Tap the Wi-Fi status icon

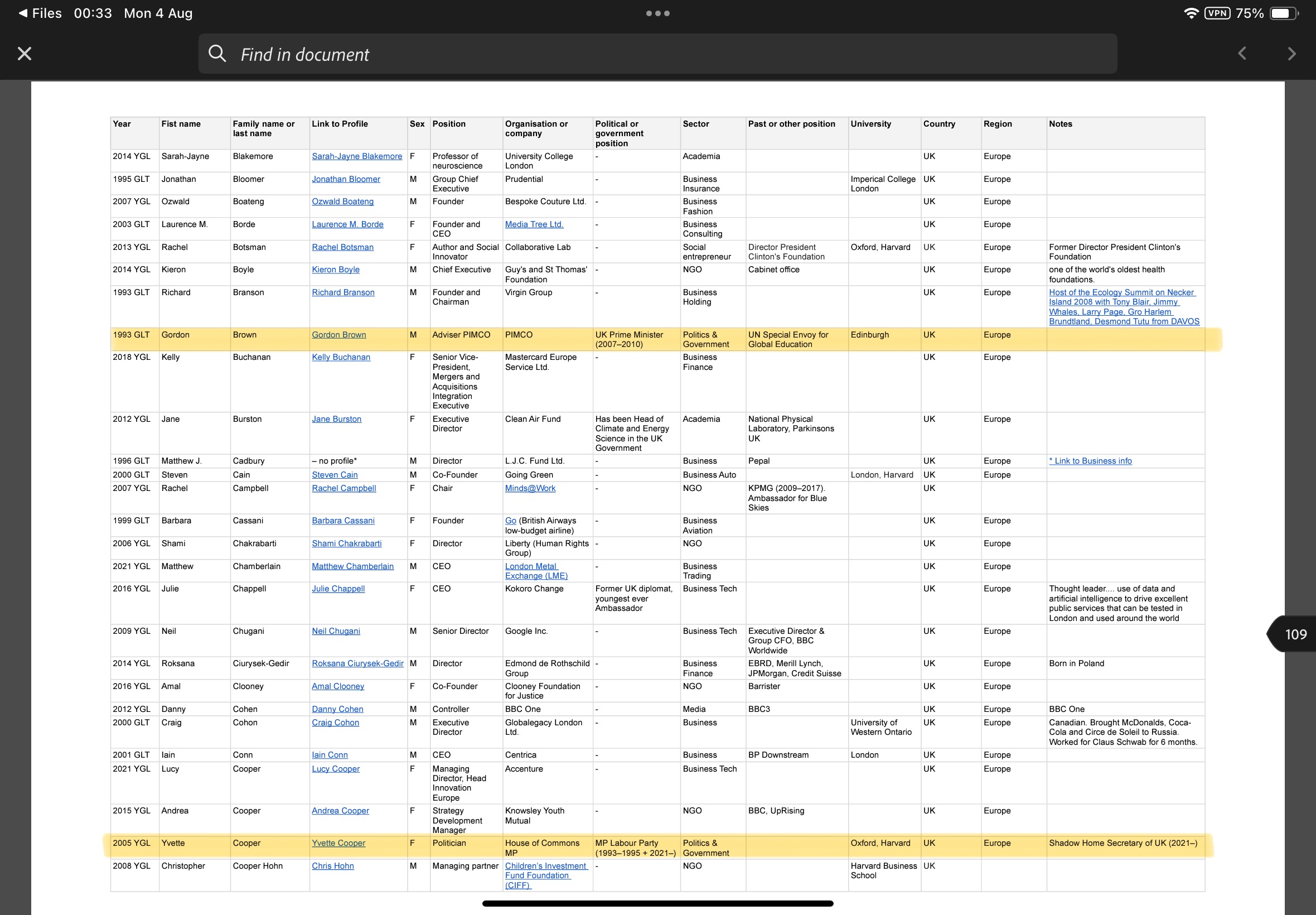click(1191, 13)
